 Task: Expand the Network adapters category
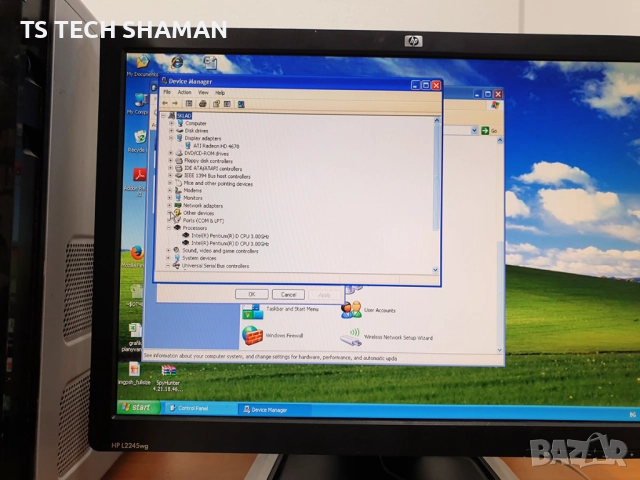click(170, 205)
